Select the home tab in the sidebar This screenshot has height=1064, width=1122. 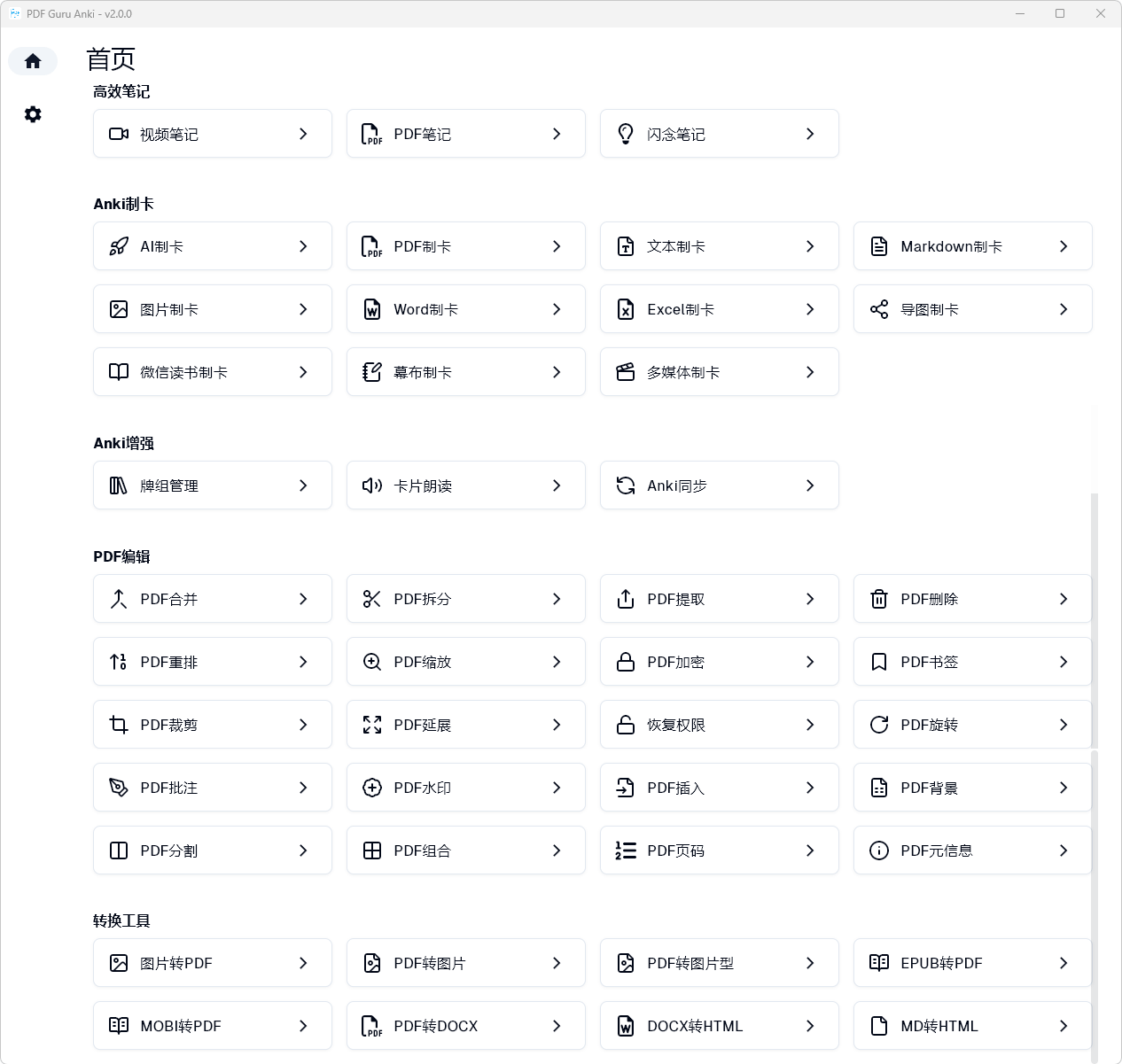(33, 60)
